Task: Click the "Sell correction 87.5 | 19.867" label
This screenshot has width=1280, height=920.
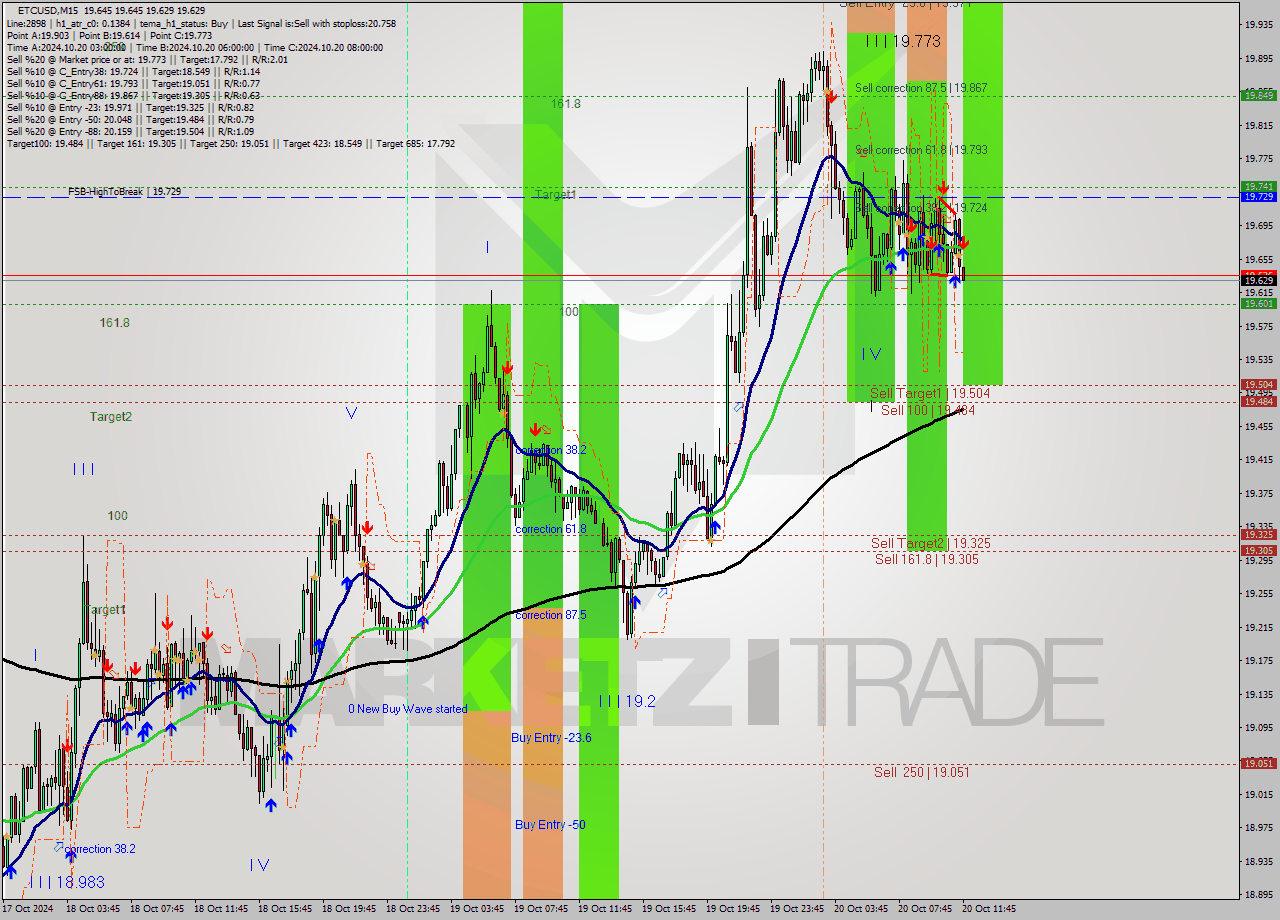Action: (x=921, y=88)
